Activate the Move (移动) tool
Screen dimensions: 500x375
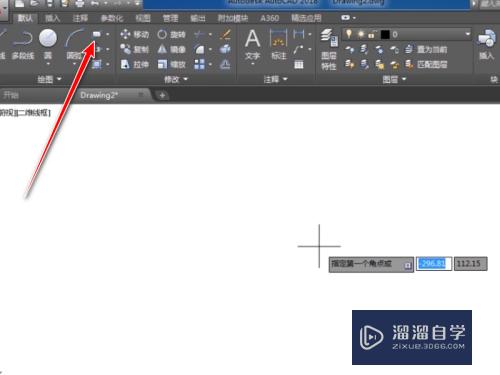(x=134, y=34)
